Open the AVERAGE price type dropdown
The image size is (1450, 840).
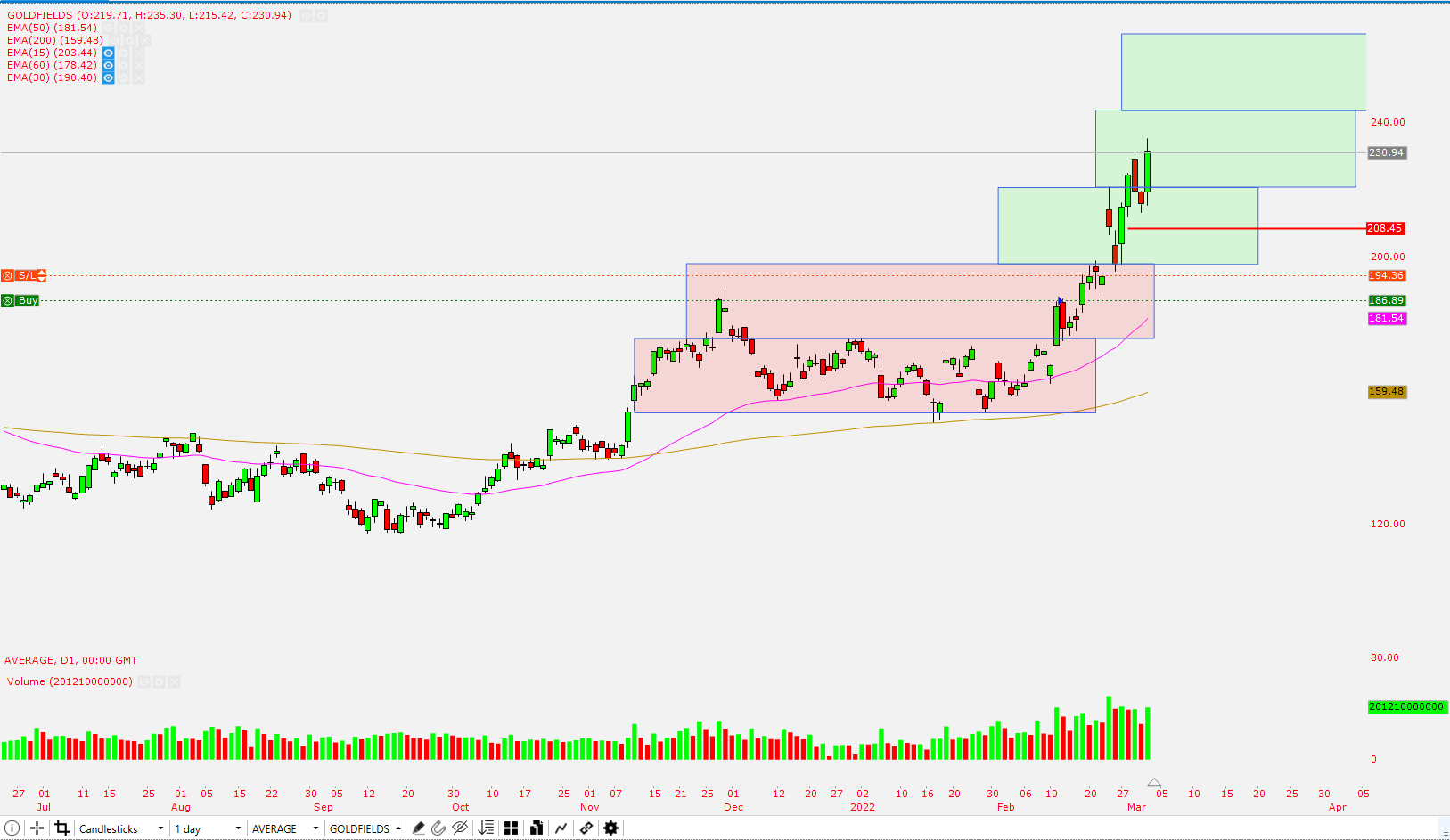(284, 828)
